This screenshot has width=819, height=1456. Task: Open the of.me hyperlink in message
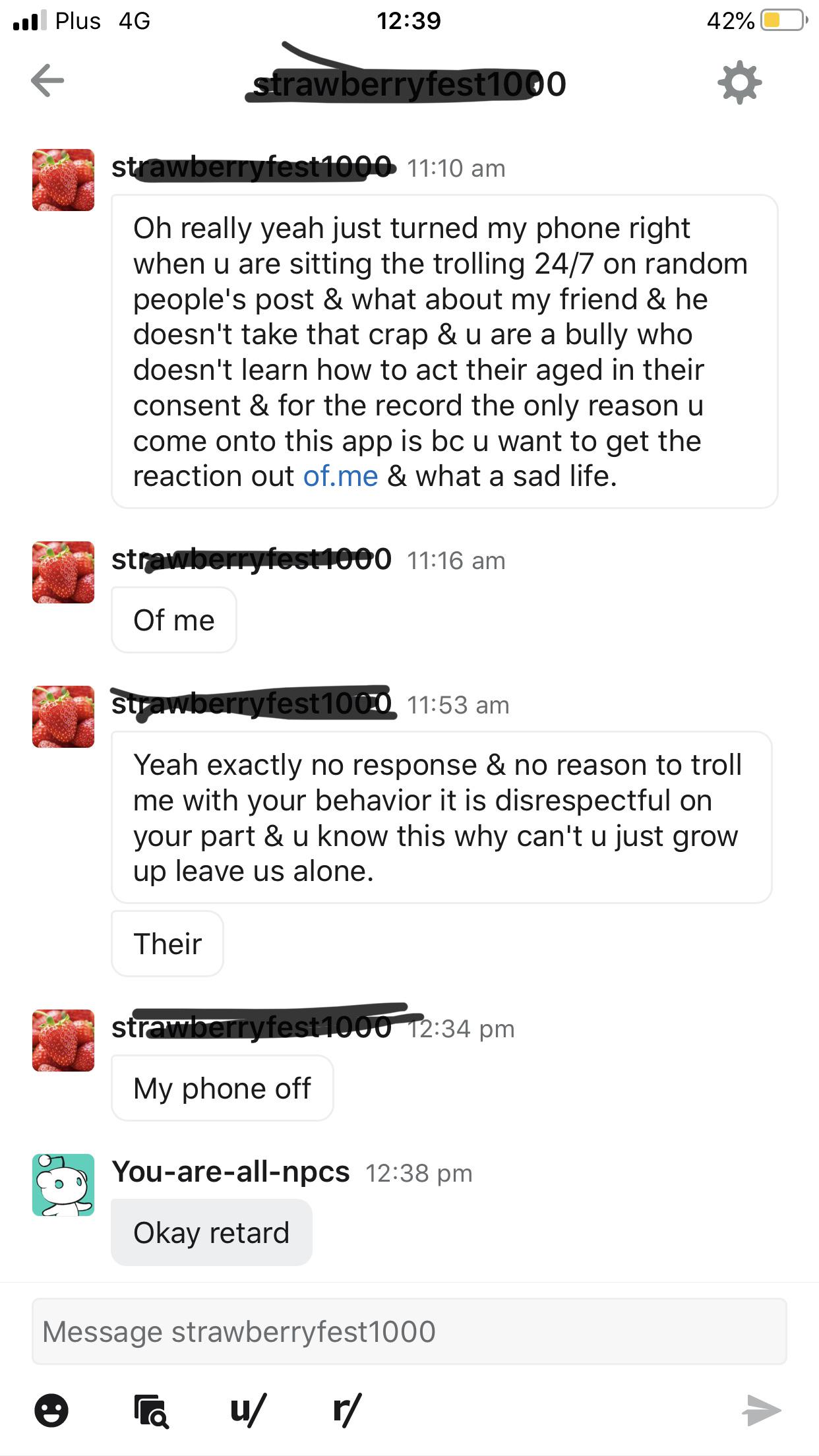pos(340,476)
